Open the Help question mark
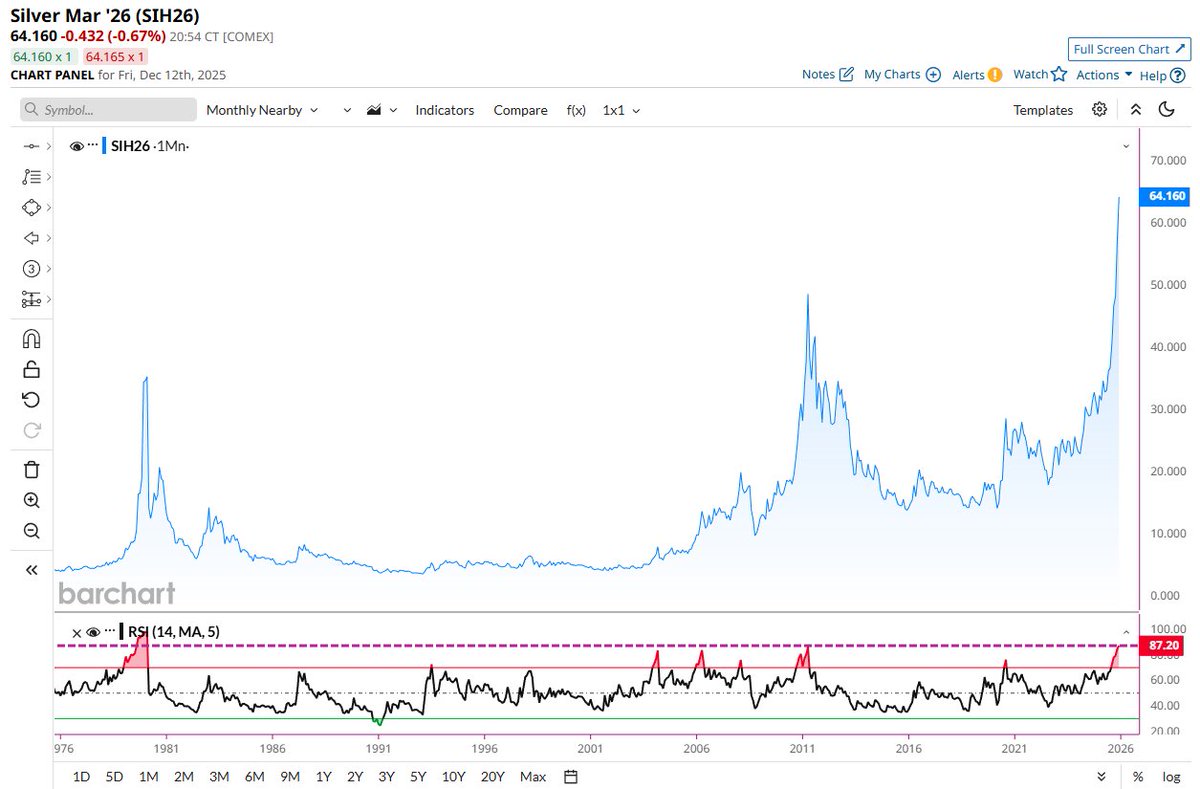The height and width of the screenshot is (789, 1200). (1177, 75)
